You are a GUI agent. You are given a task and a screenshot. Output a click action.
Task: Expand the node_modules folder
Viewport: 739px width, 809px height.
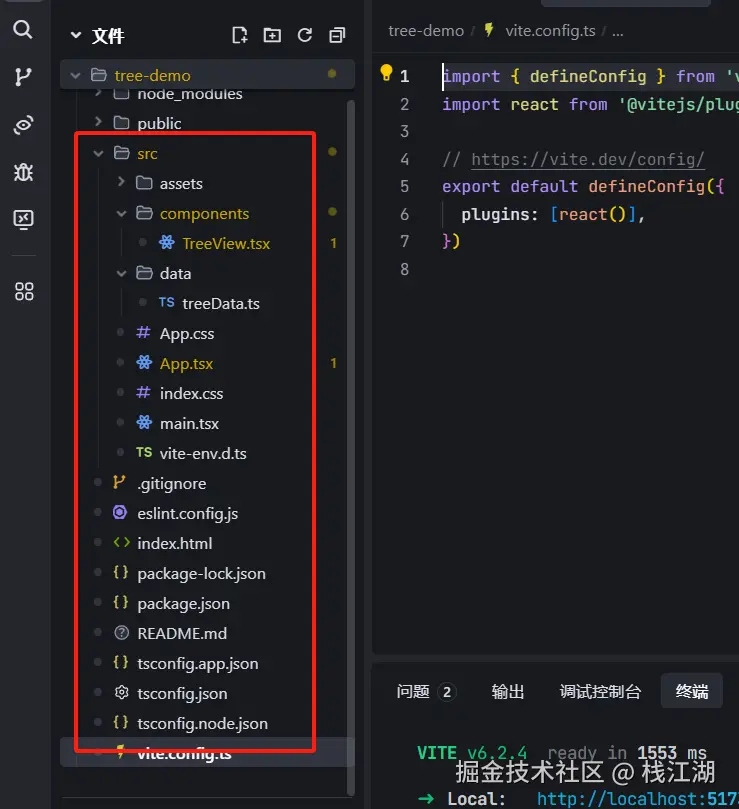click(x=98, y=94)
